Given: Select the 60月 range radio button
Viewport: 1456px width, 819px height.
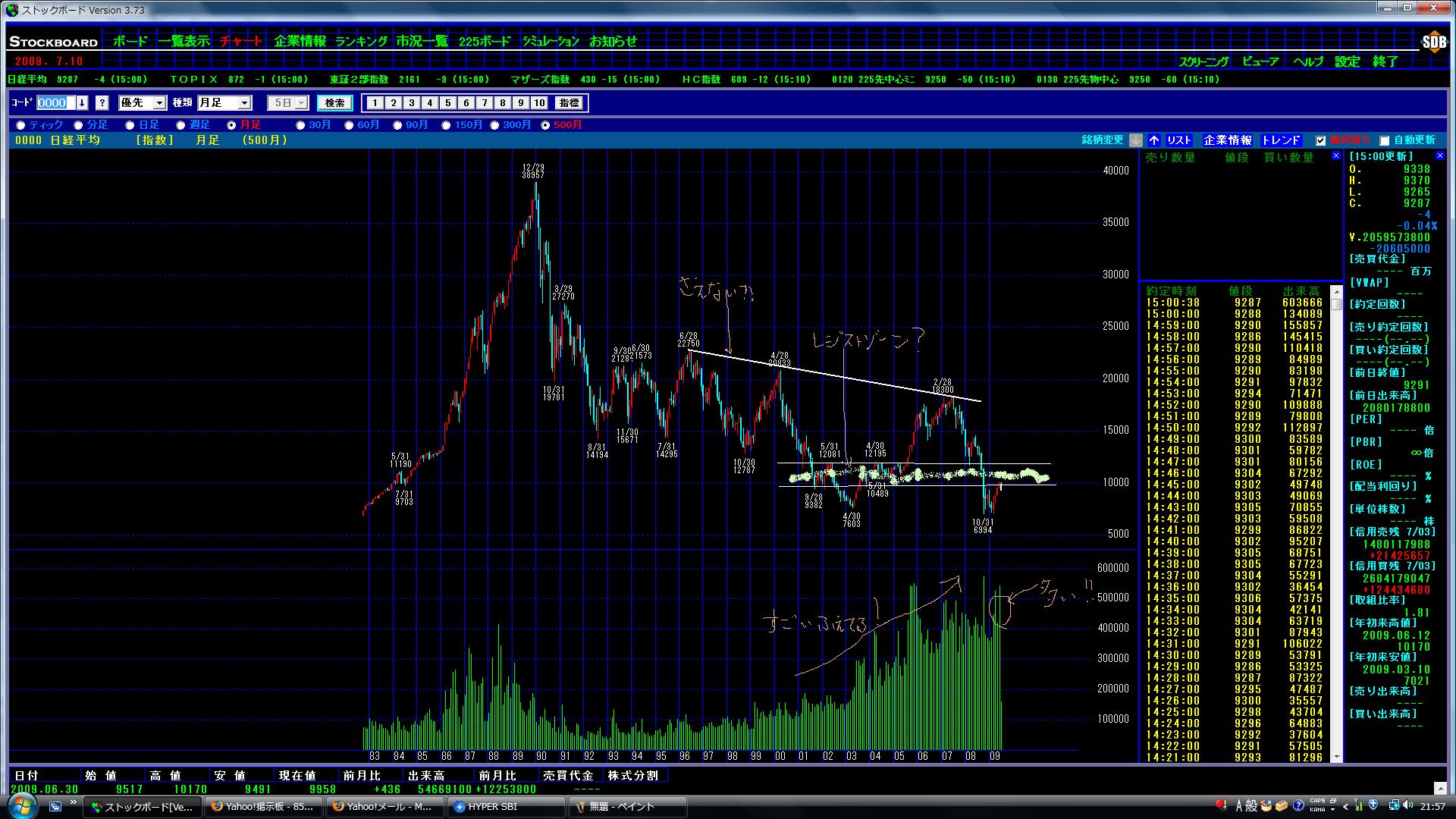Looking at the screenshot, I should point(350,125).
